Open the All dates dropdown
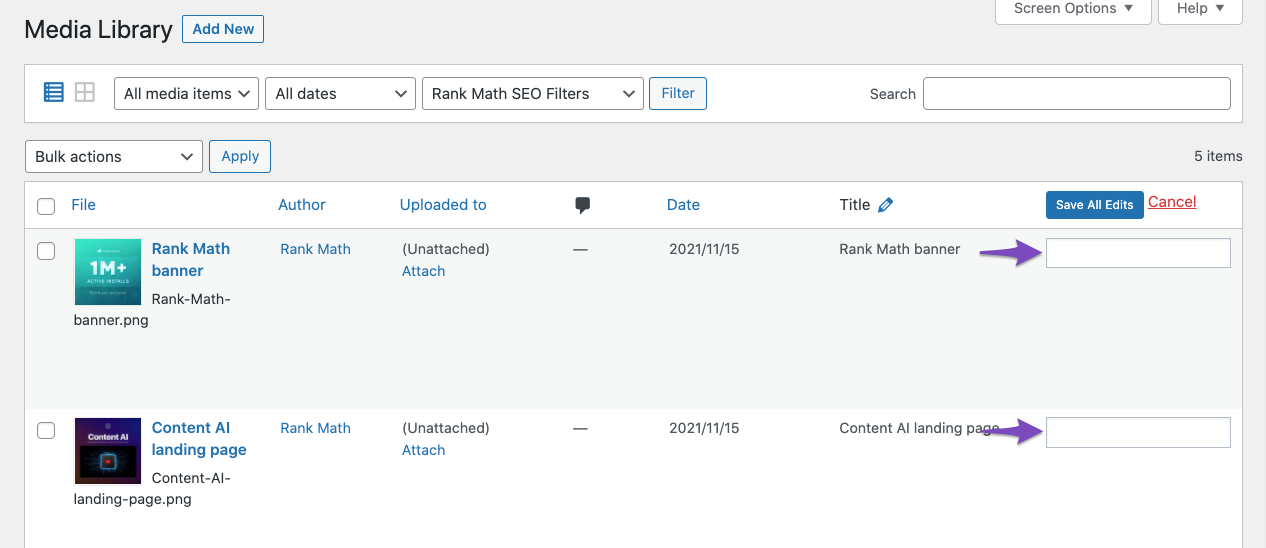This screenshot has height=548, width=1266. click(340, 93)
